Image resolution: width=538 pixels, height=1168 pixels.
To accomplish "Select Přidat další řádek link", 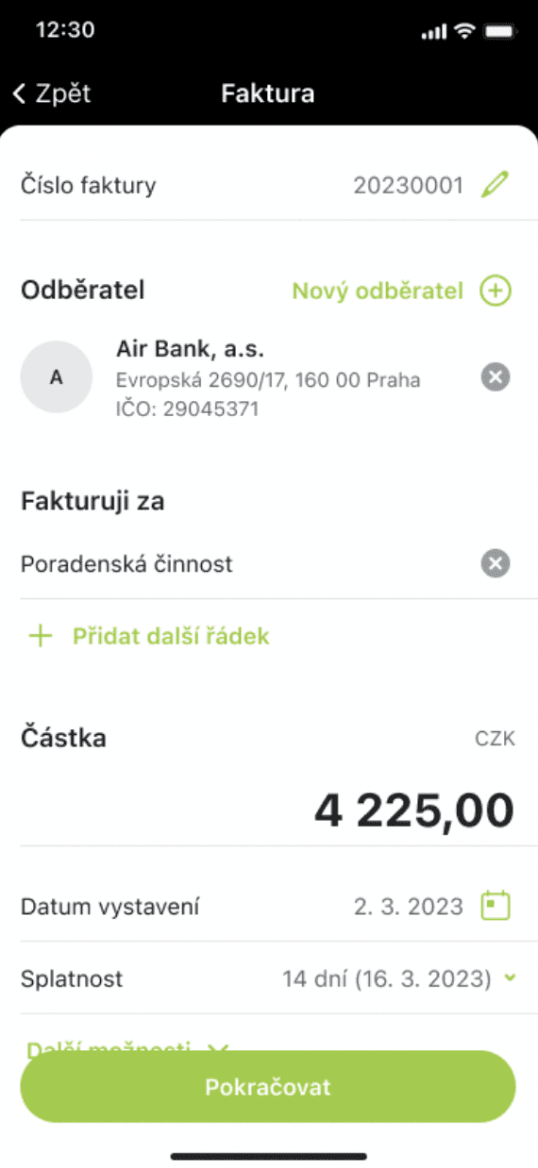I will [x=171, y=636].
